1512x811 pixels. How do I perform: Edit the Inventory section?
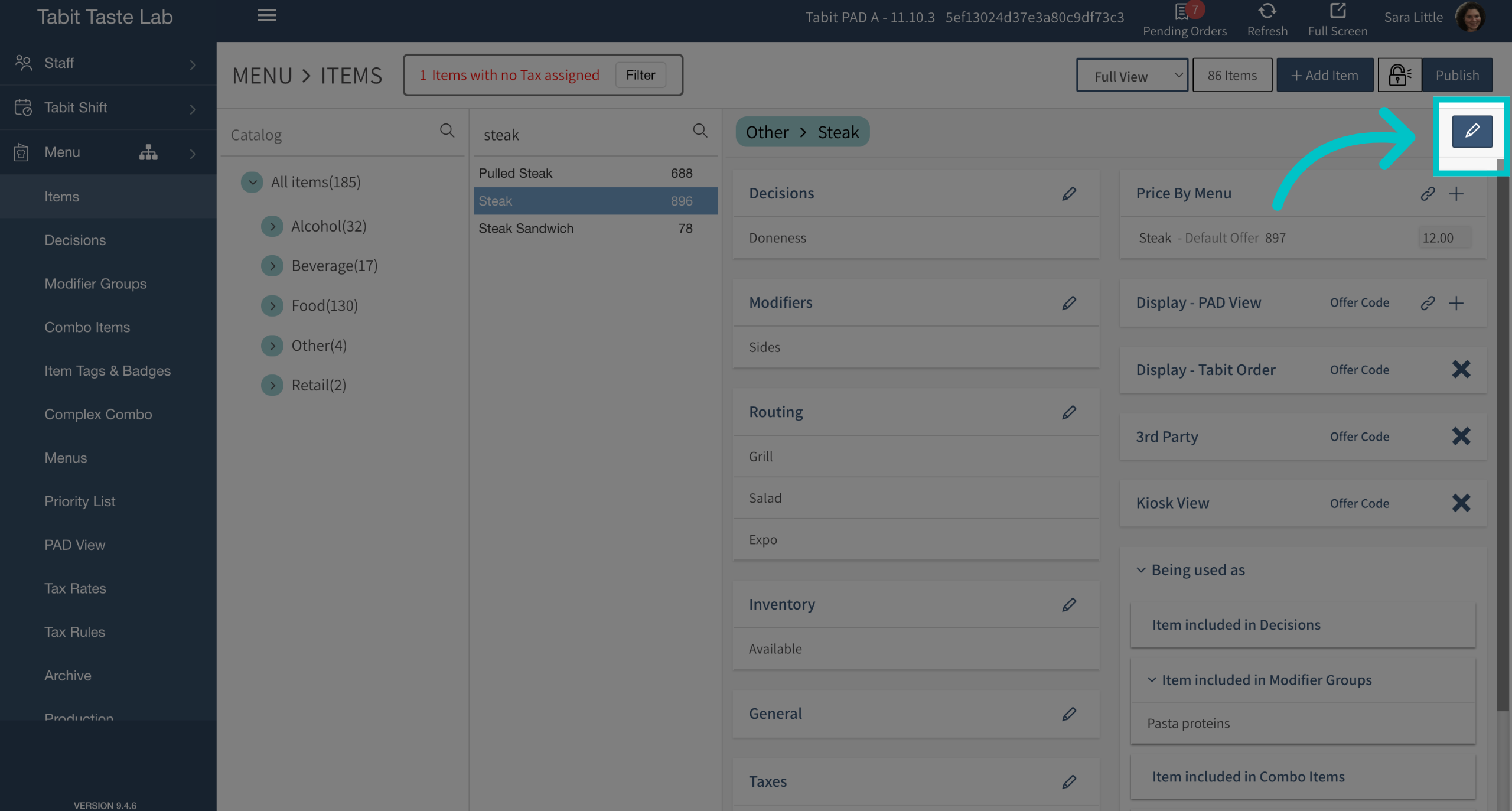[x=1069, y=605]
